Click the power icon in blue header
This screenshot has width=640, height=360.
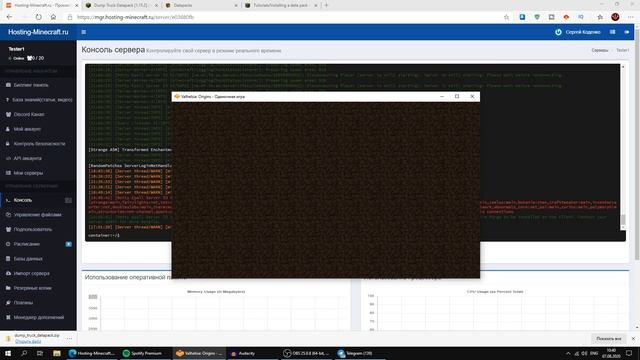(x=558, y=32)
